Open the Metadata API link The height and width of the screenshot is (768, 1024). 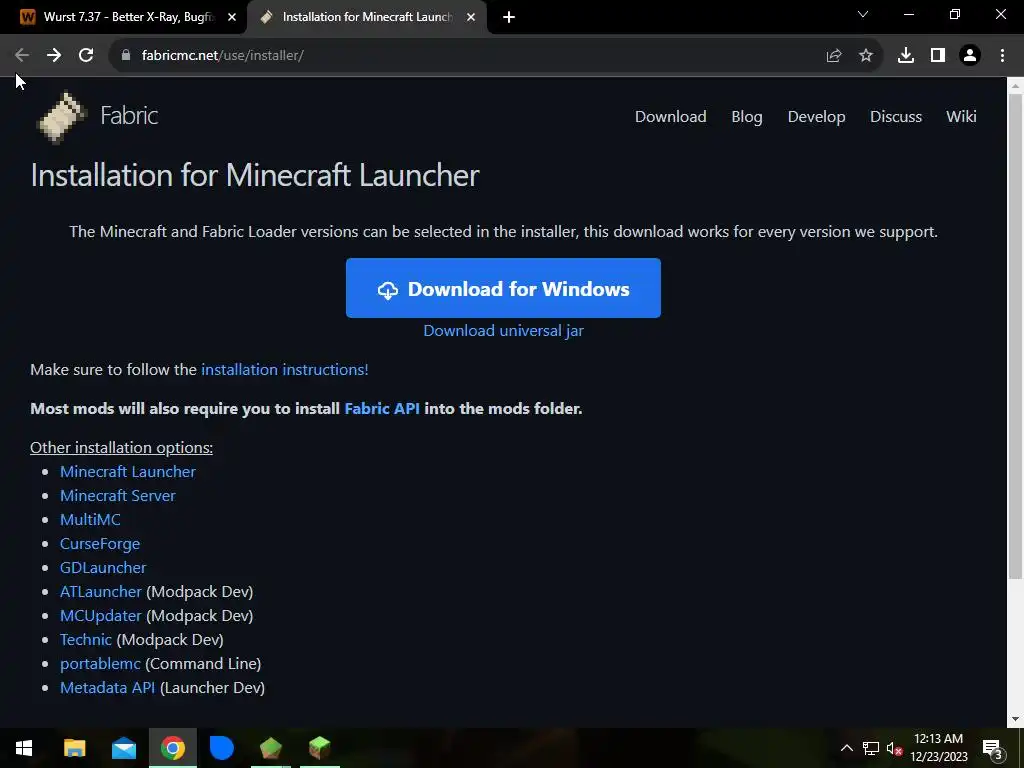108,688
